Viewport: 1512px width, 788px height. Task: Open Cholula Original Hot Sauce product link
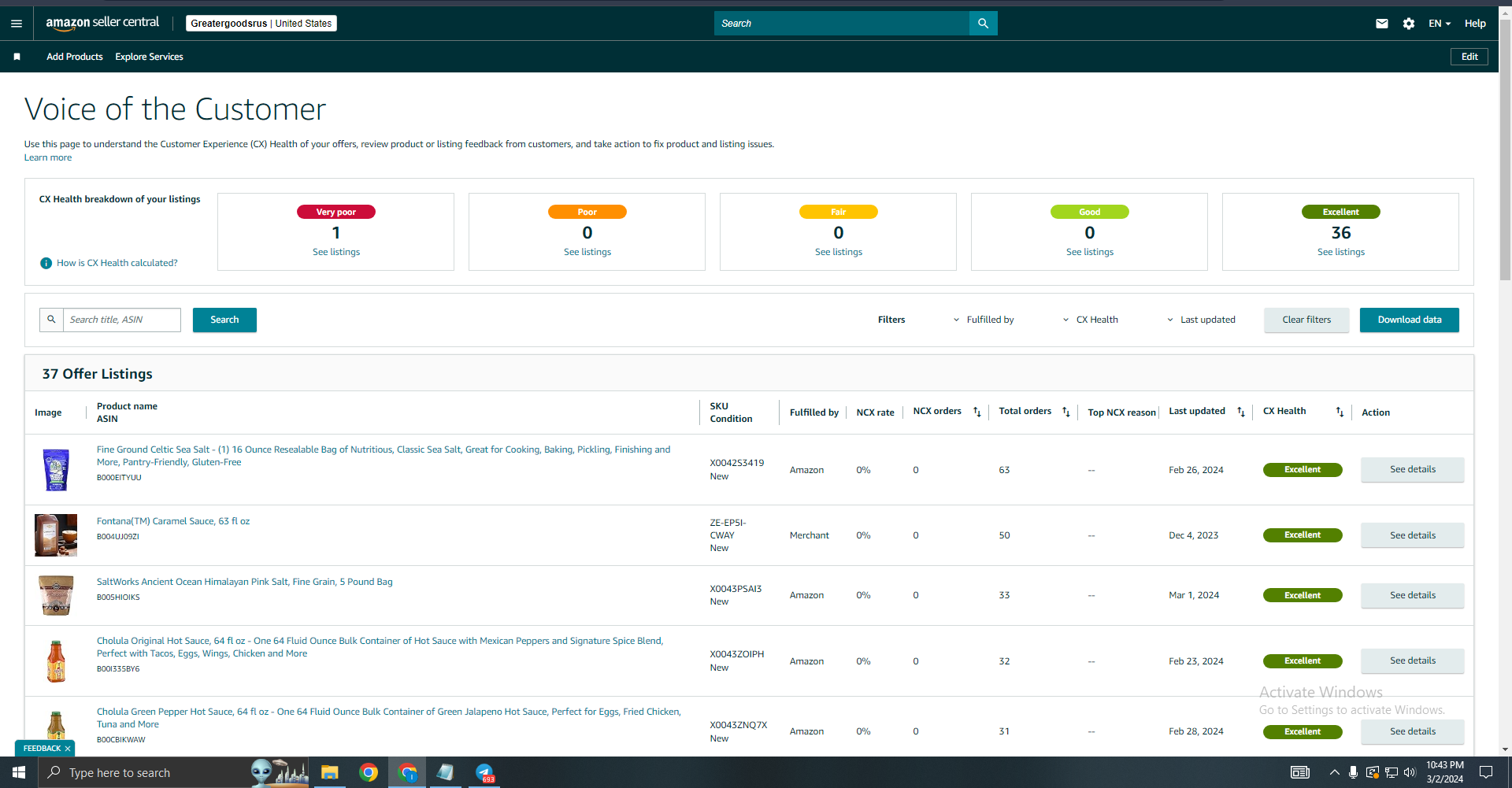[380, 647]
